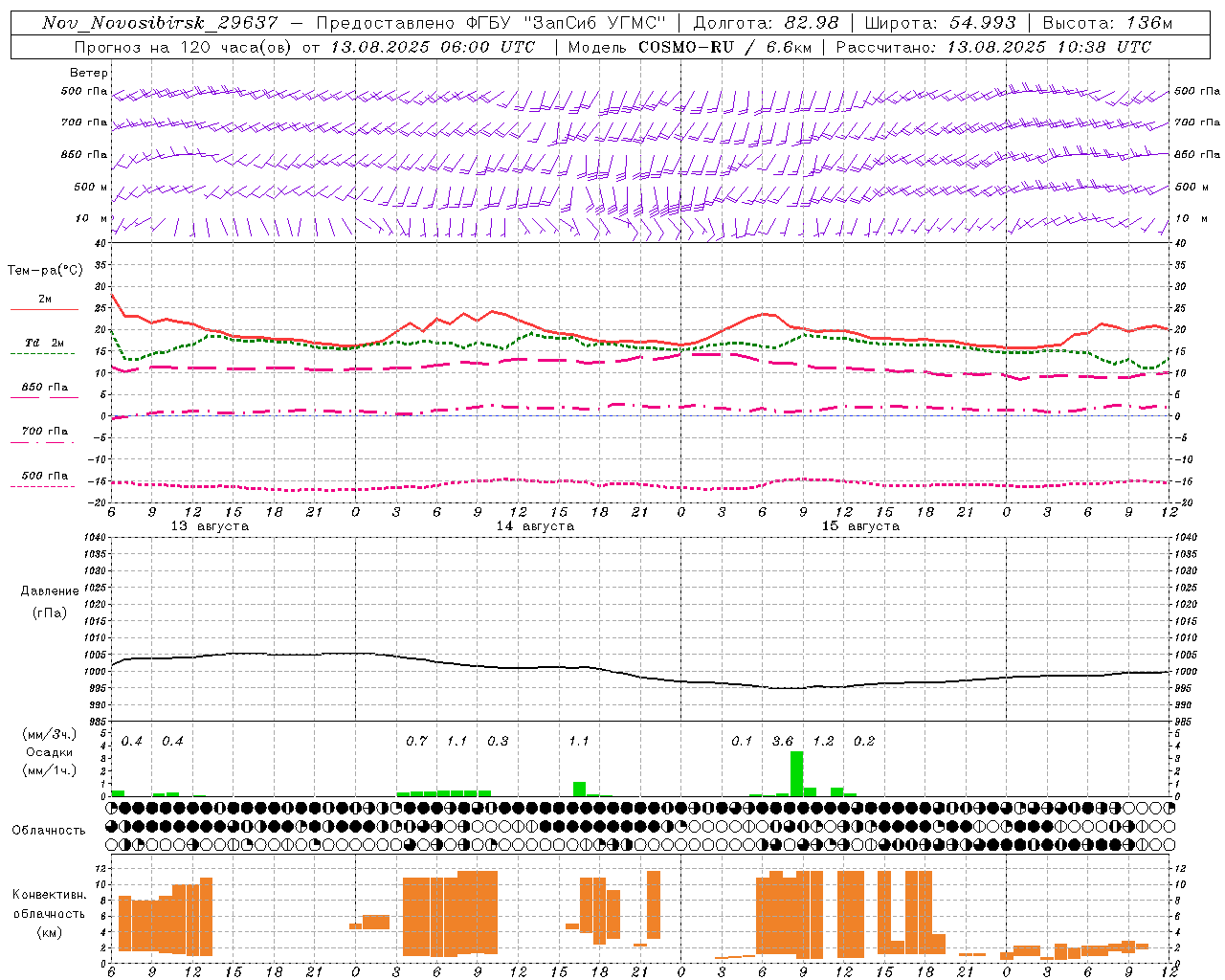Click the '0.1' precipitation amount value

[x=742, y=741]
